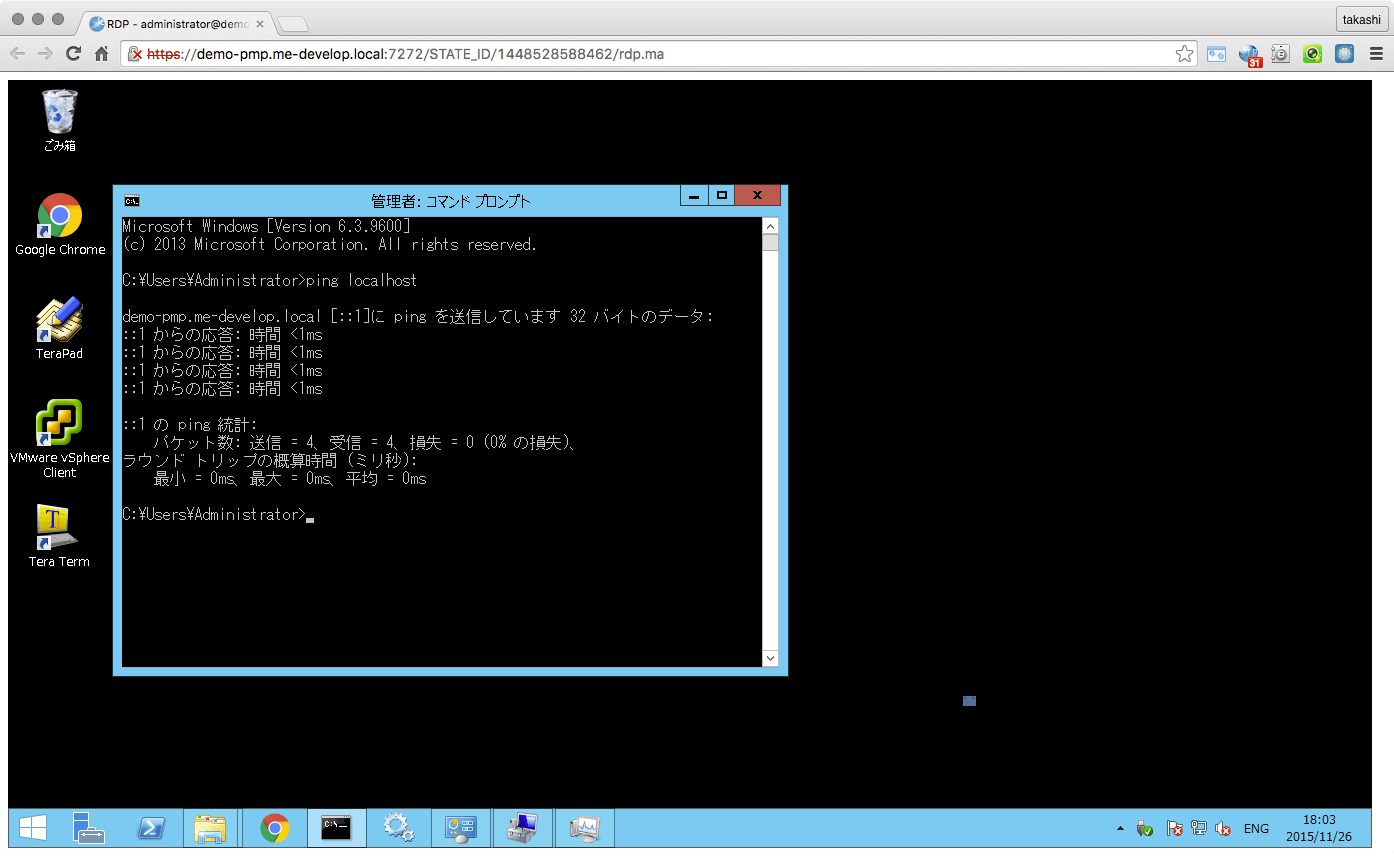Viewport: 1394px width, 856px height.
Task: Minimize the Command Prompt window
Action: 695,196
